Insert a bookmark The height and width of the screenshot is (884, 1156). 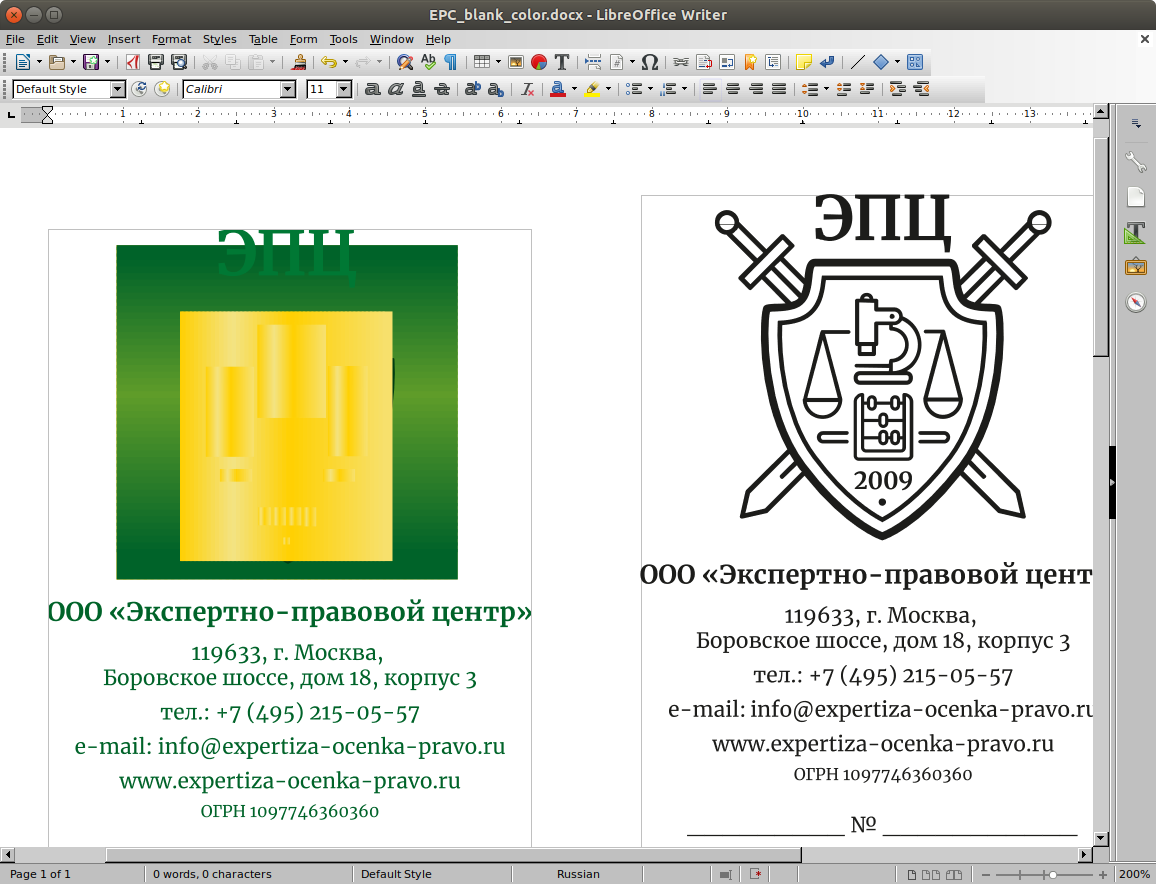point(751,62)
